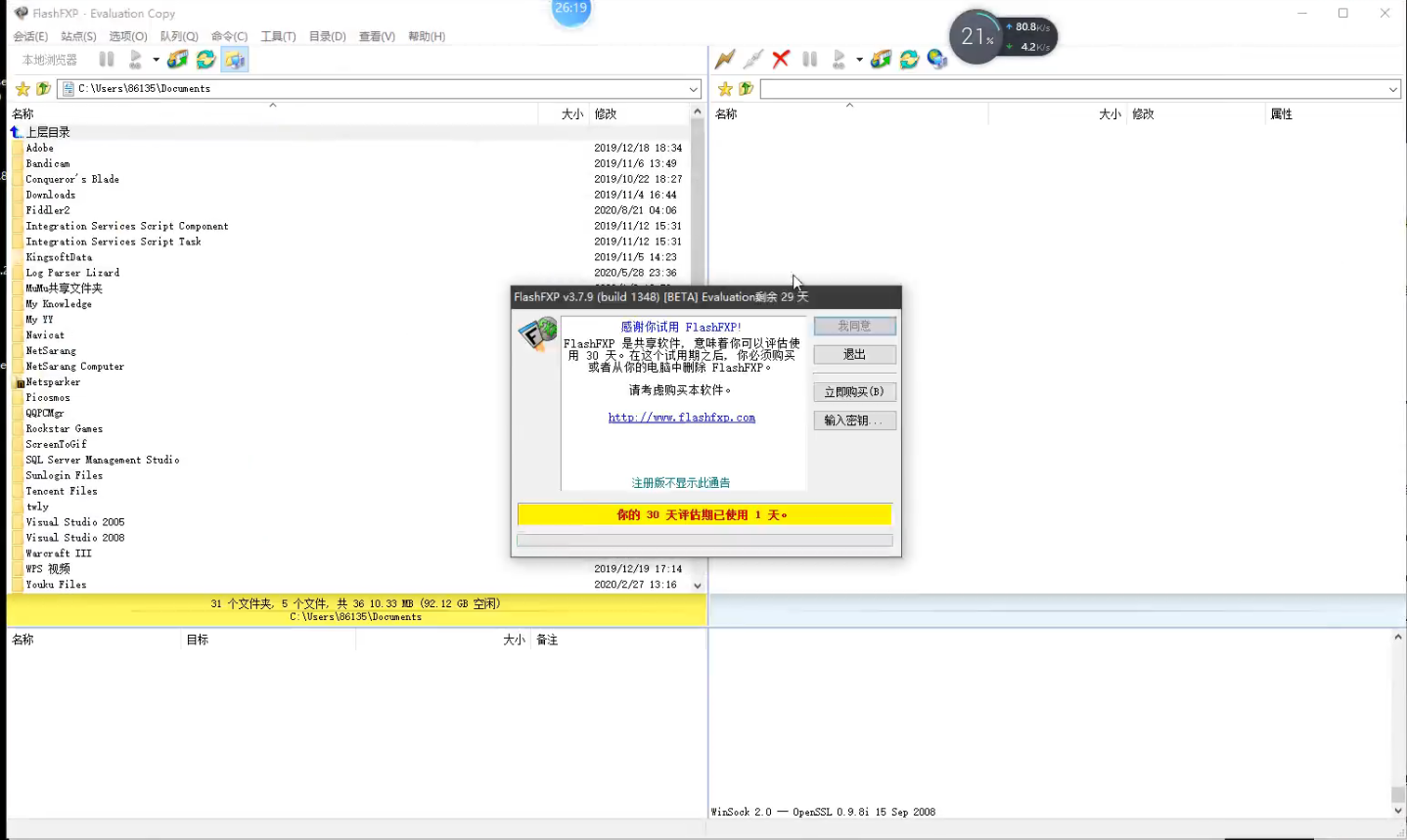Click the down arrow on the local list scrollbar
Viewport: 1407px width, 840px height.
coord(698,586)
